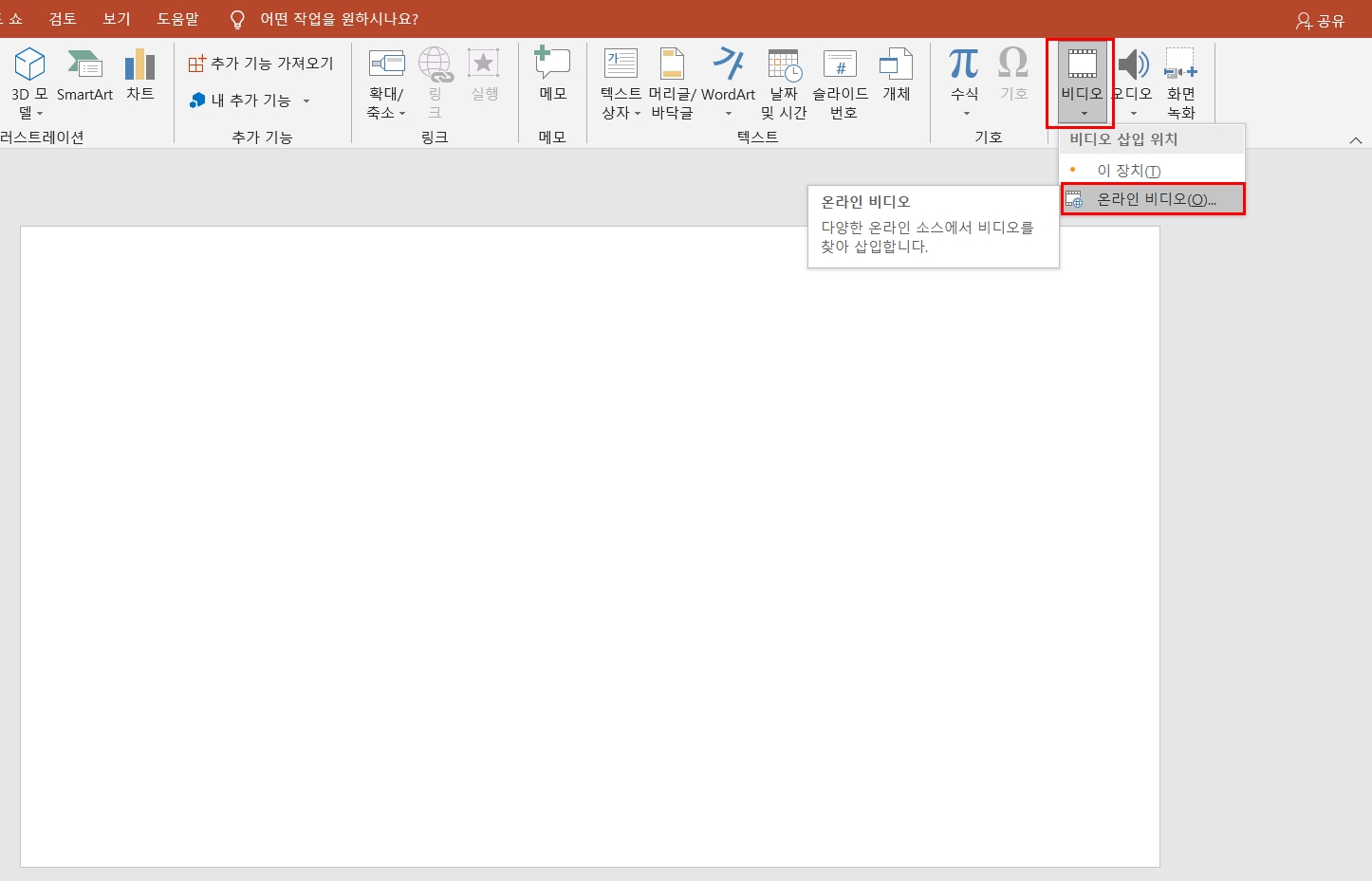Open the 도움말 (Help) ribbon tab
1372x881 pixels.
pyautogui.click(x=178, y=19)
